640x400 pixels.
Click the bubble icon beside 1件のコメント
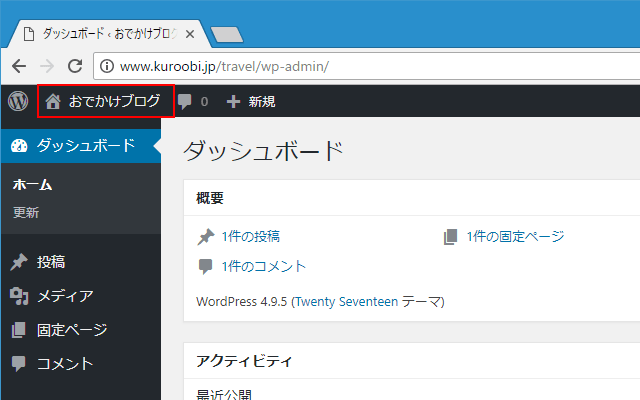click(x=205, y=267)
